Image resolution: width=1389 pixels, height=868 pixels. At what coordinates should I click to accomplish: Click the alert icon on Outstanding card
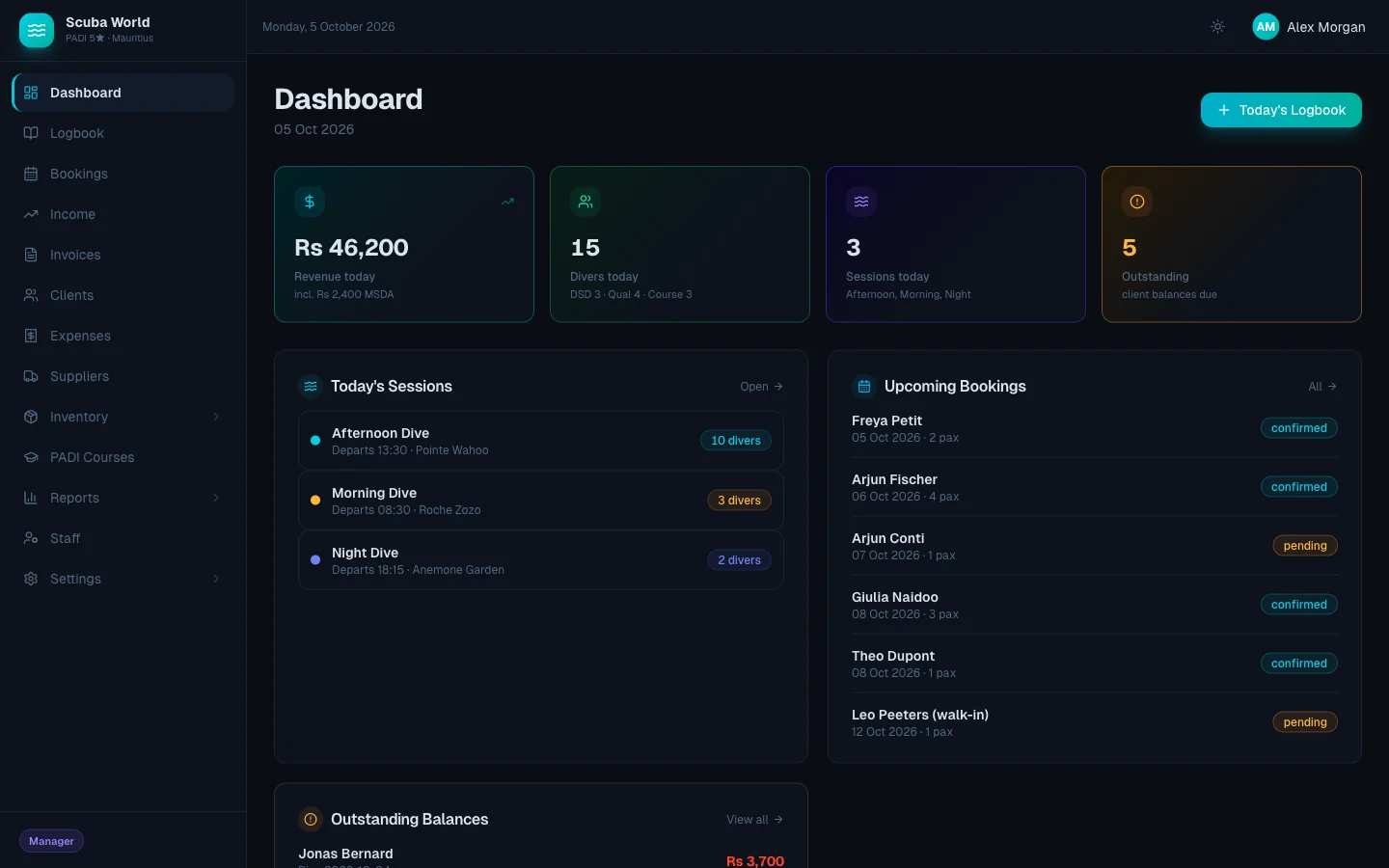tap(1137, 202)
